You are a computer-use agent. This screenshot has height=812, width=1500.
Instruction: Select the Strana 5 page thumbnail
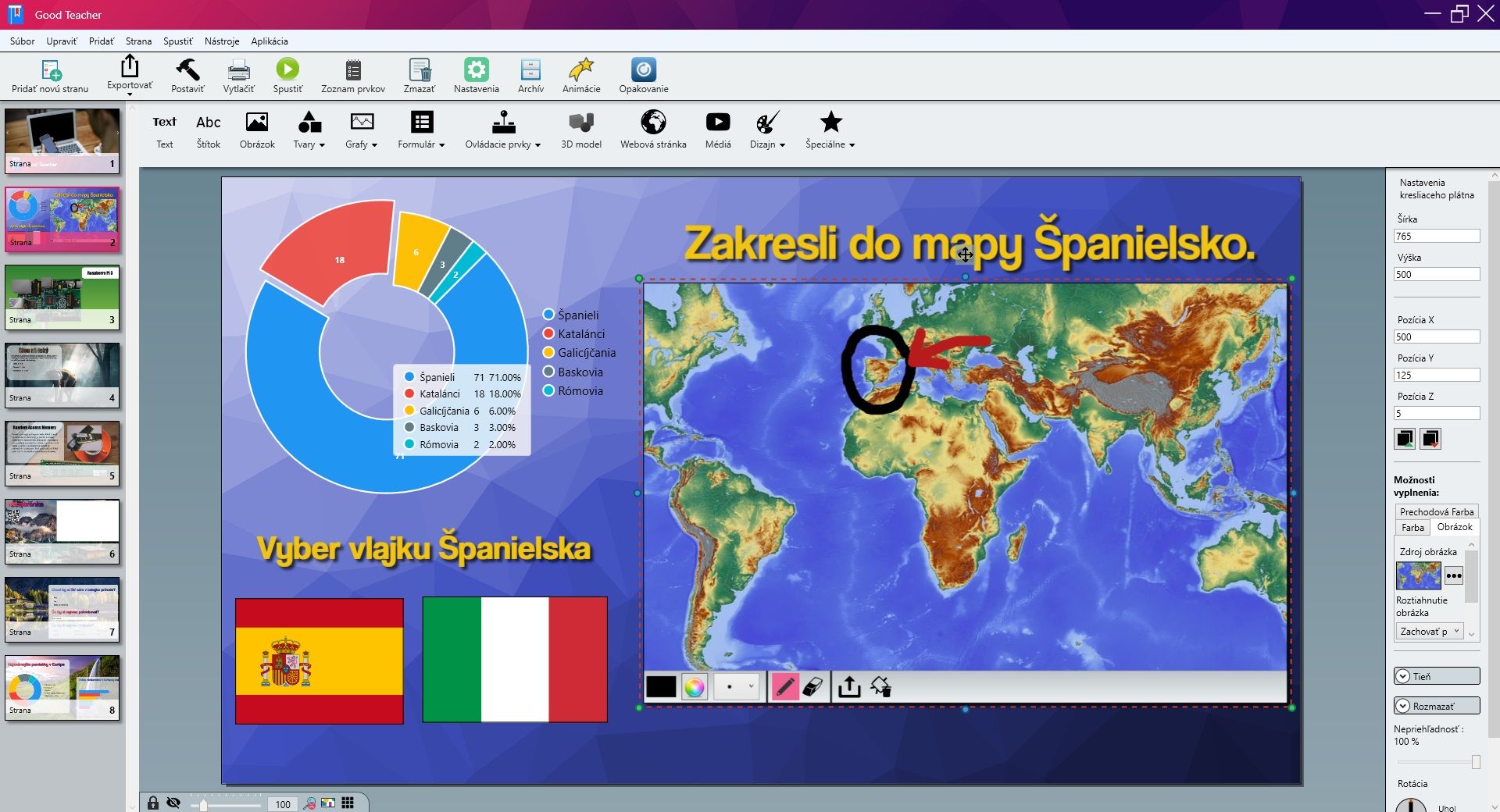(62, 453)
